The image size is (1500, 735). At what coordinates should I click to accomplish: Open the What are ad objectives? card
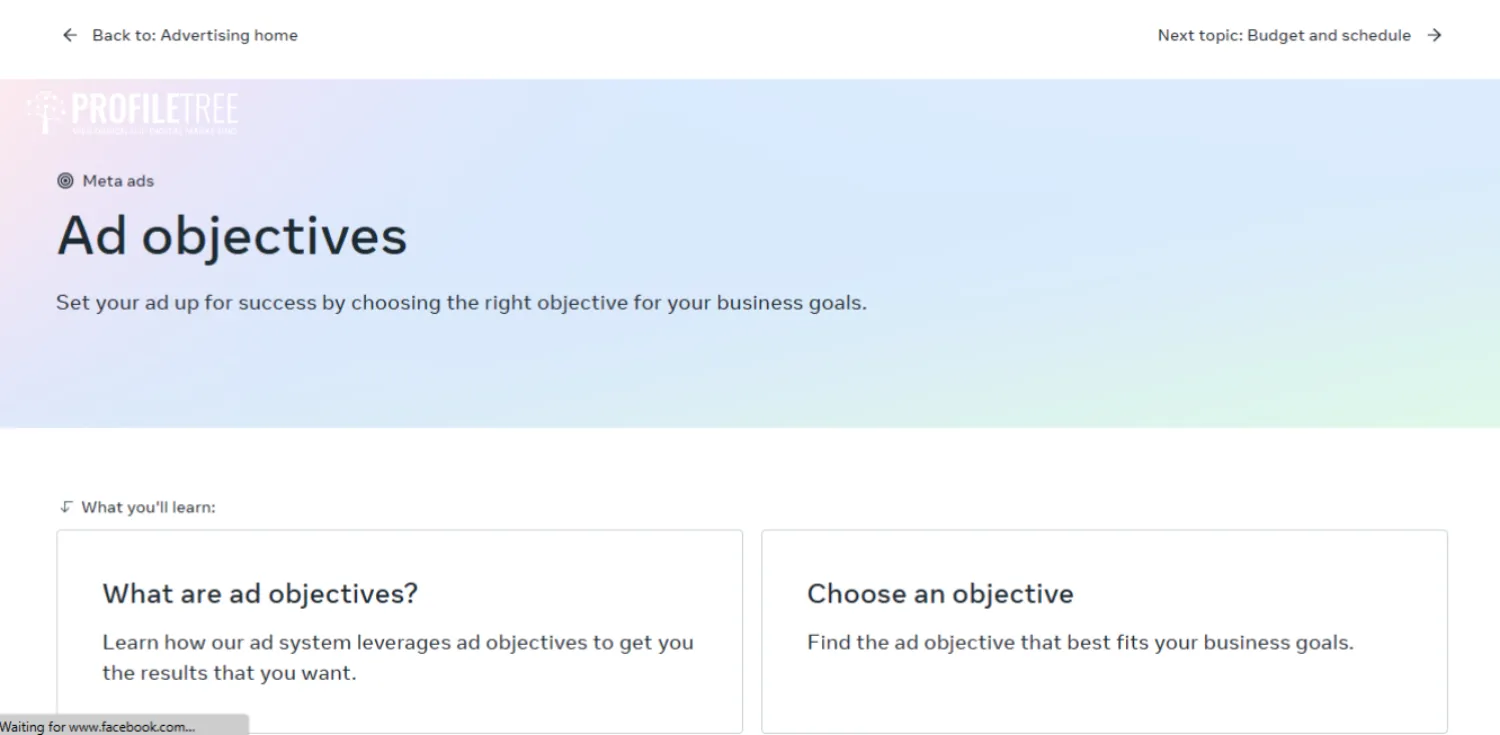[400, 632]
